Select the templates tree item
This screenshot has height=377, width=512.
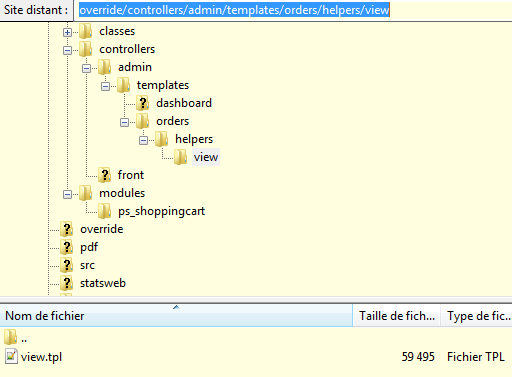coord(163,85)
